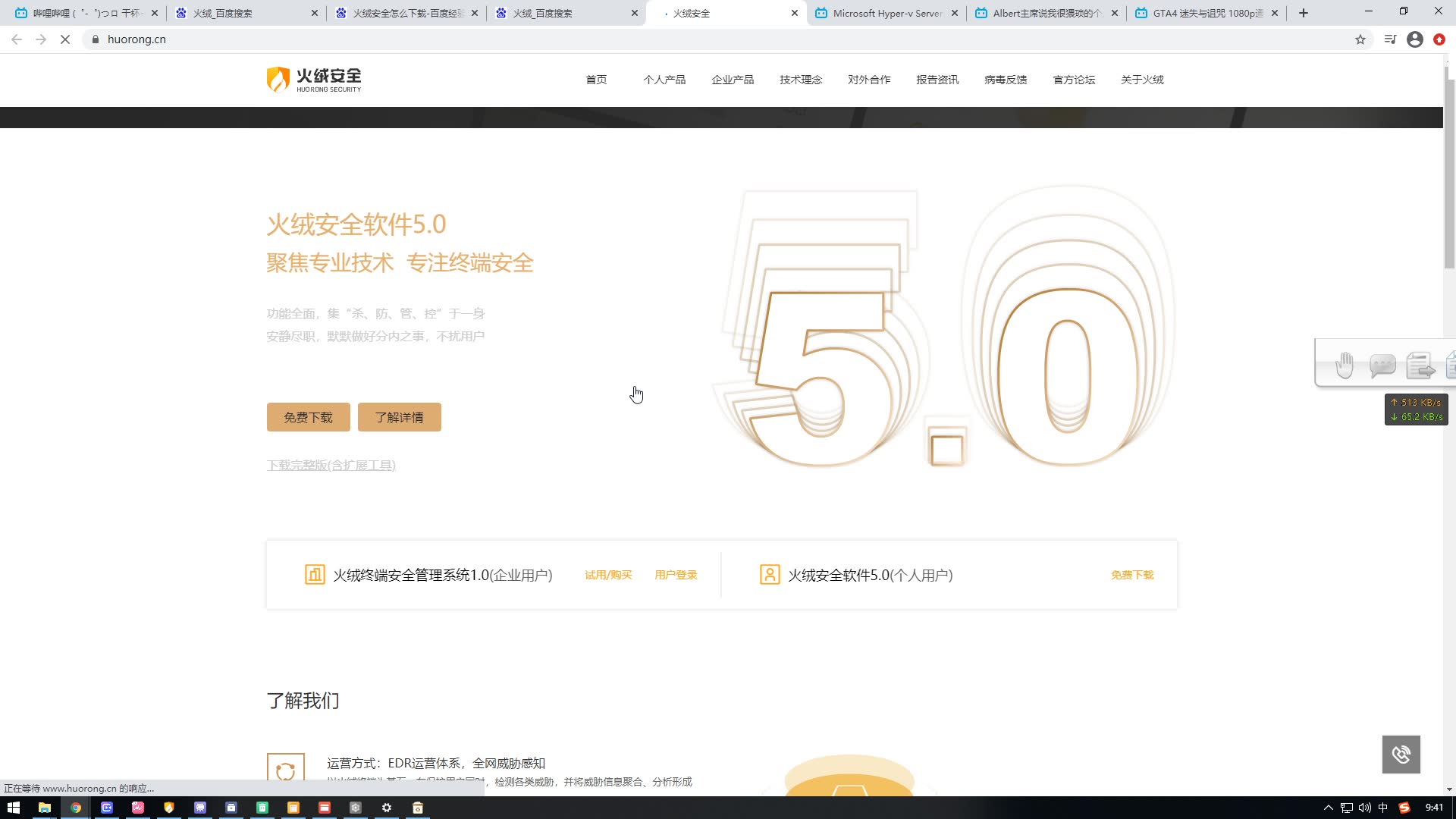Screen dimensions: 1456x819
Task: Switch to the 哔哩哔哩 tab
Action: tap(86, 13)
